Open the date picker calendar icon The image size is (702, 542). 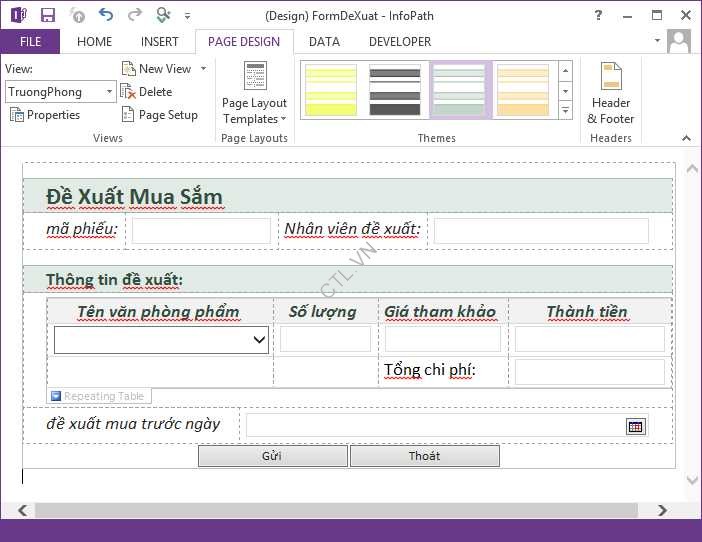click(x=635, y=427)
